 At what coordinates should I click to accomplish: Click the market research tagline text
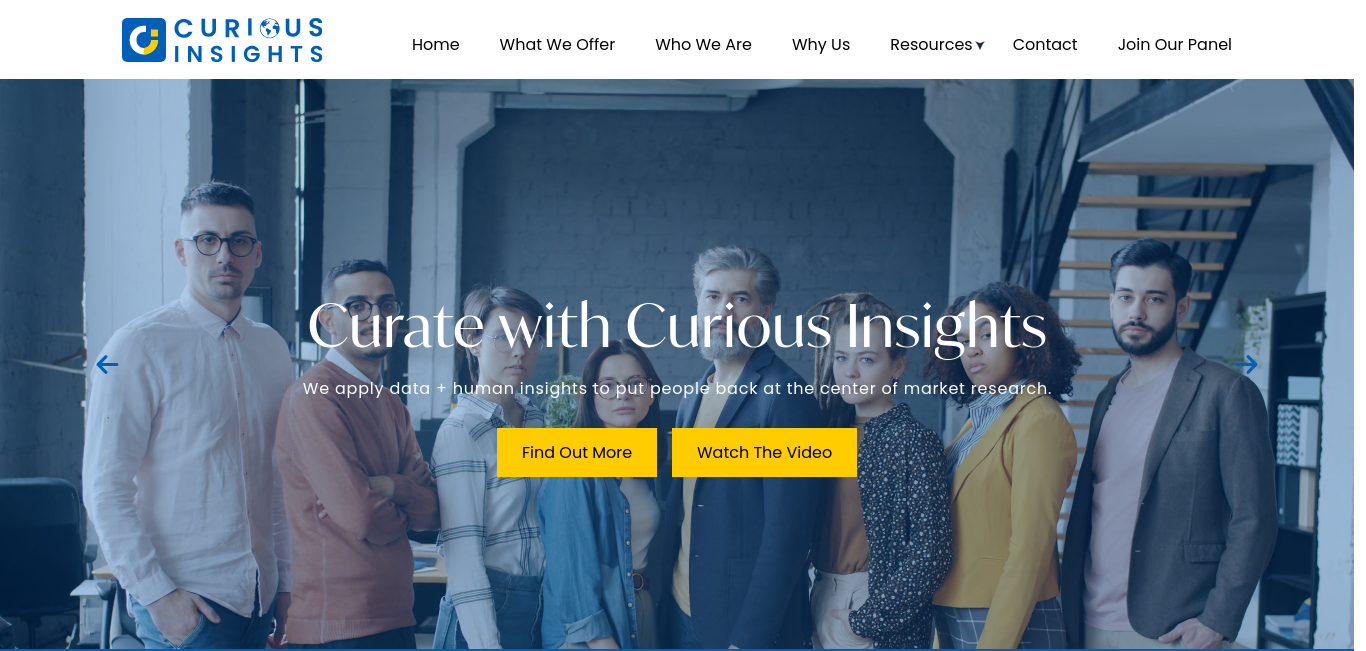coord(677,388)
